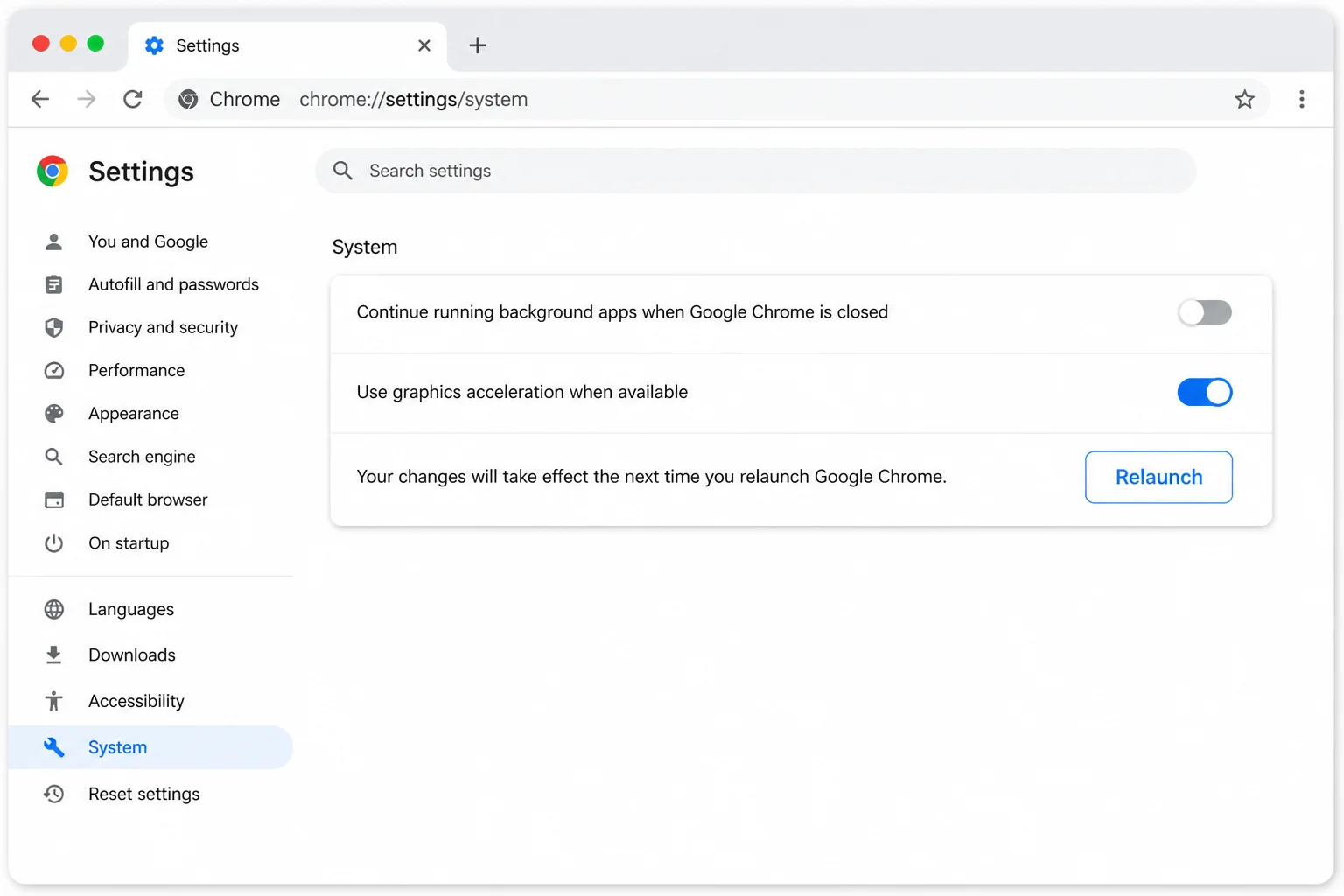The height and width of the screenshot is (896, 1344).
Task: Click the Settings page title text
Action: [141, 171]
